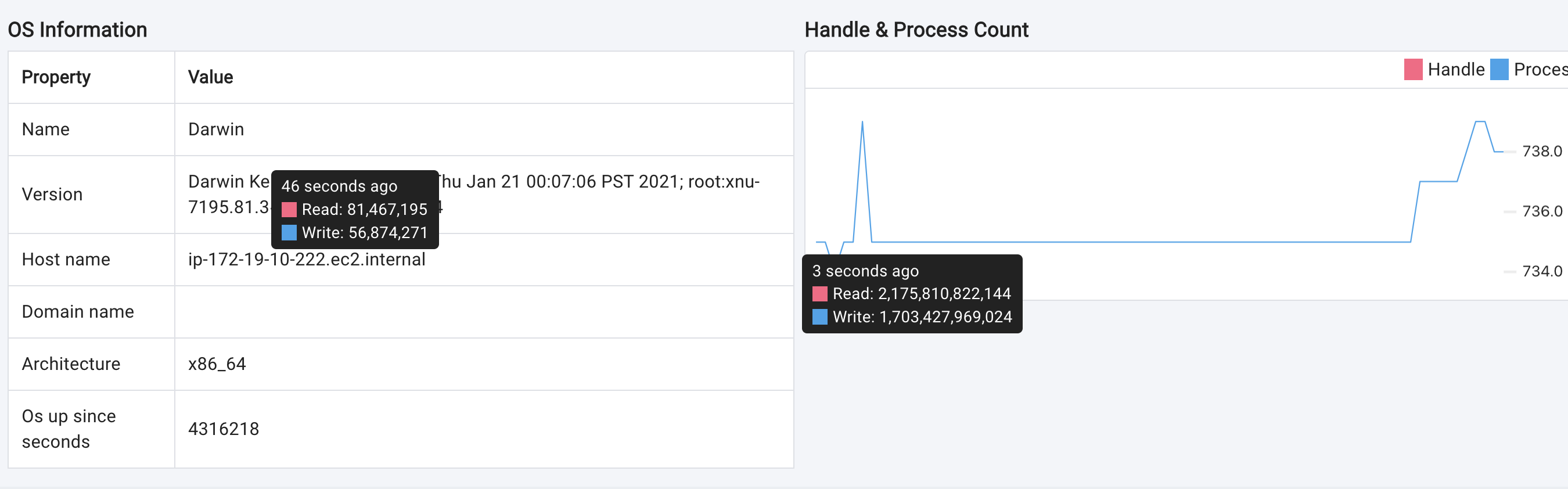Click the OS Information heading
This screenshot has height=489, width=1568.
(x=77, y=29)
